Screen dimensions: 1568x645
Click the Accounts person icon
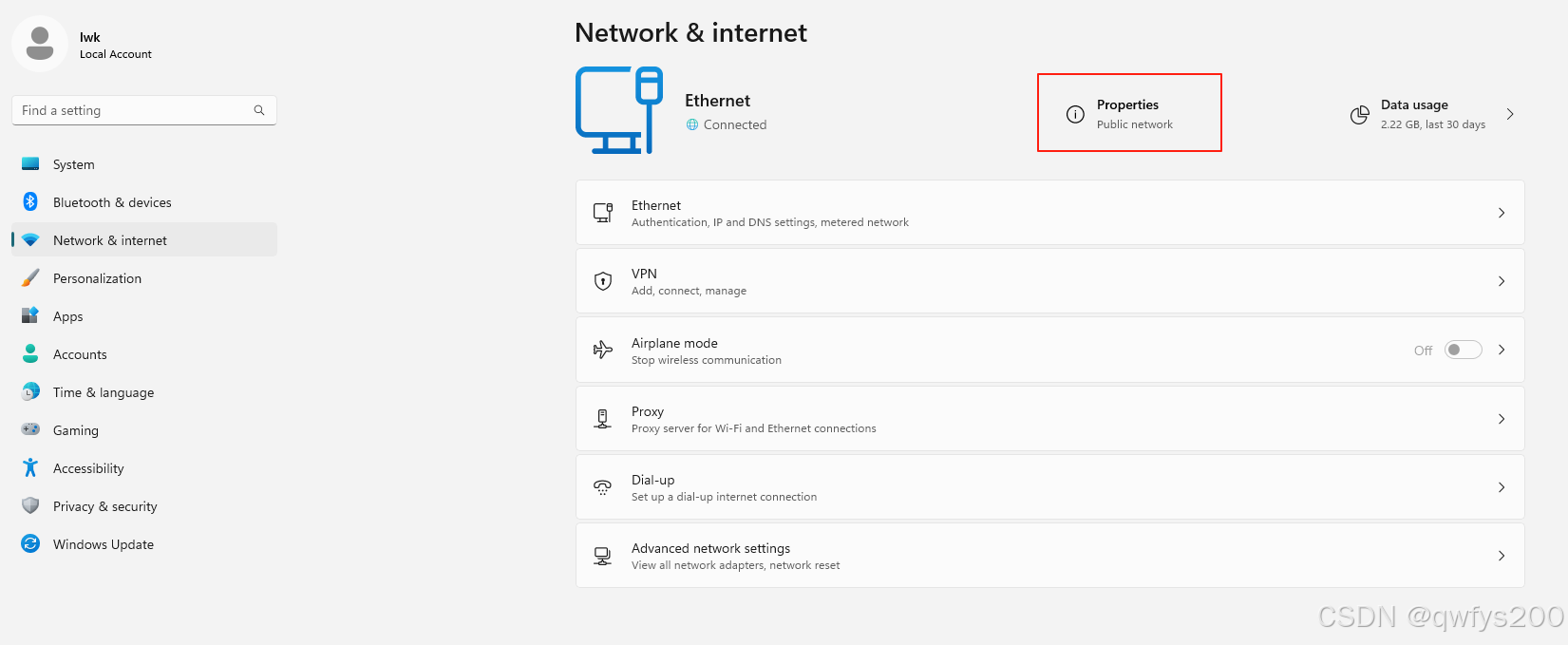tap(30, 353)
